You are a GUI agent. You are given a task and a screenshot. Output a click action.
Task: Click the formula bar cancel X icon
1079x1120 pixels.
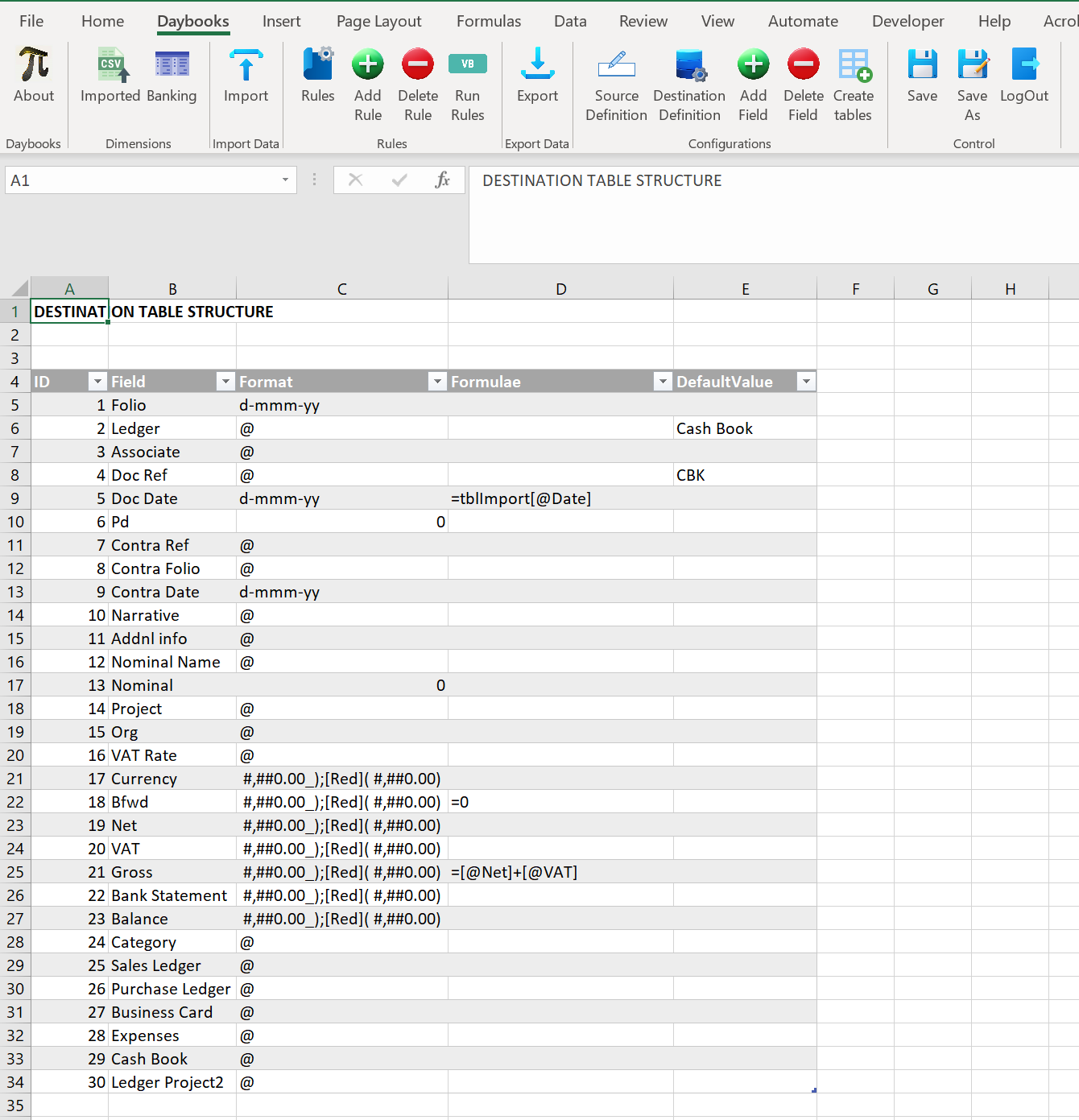(x=355, y=180)
